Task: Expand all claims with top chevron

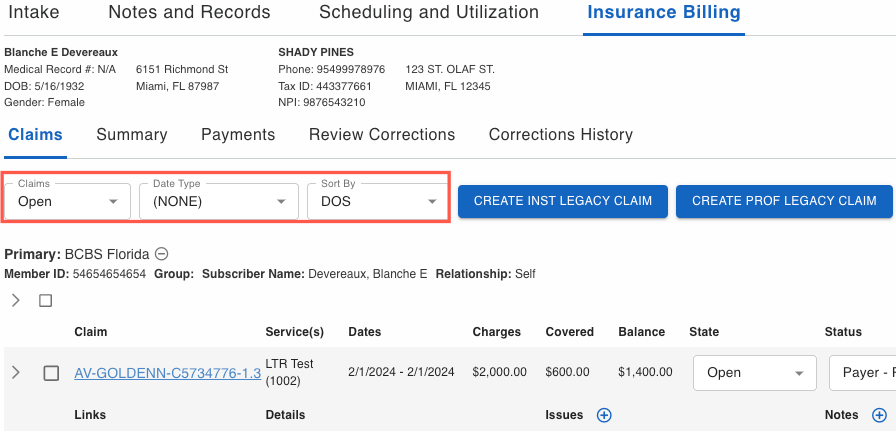Action: (x=15, y=300)
